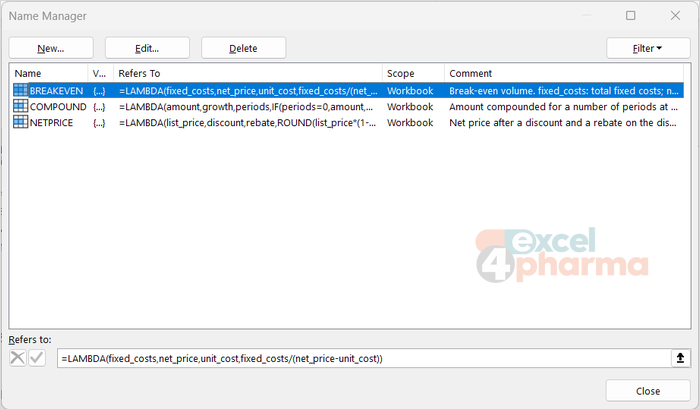This screenshot has height=410, width=700.
Task: Select the BREAKEVEN name row
Action: click(348, 91)
